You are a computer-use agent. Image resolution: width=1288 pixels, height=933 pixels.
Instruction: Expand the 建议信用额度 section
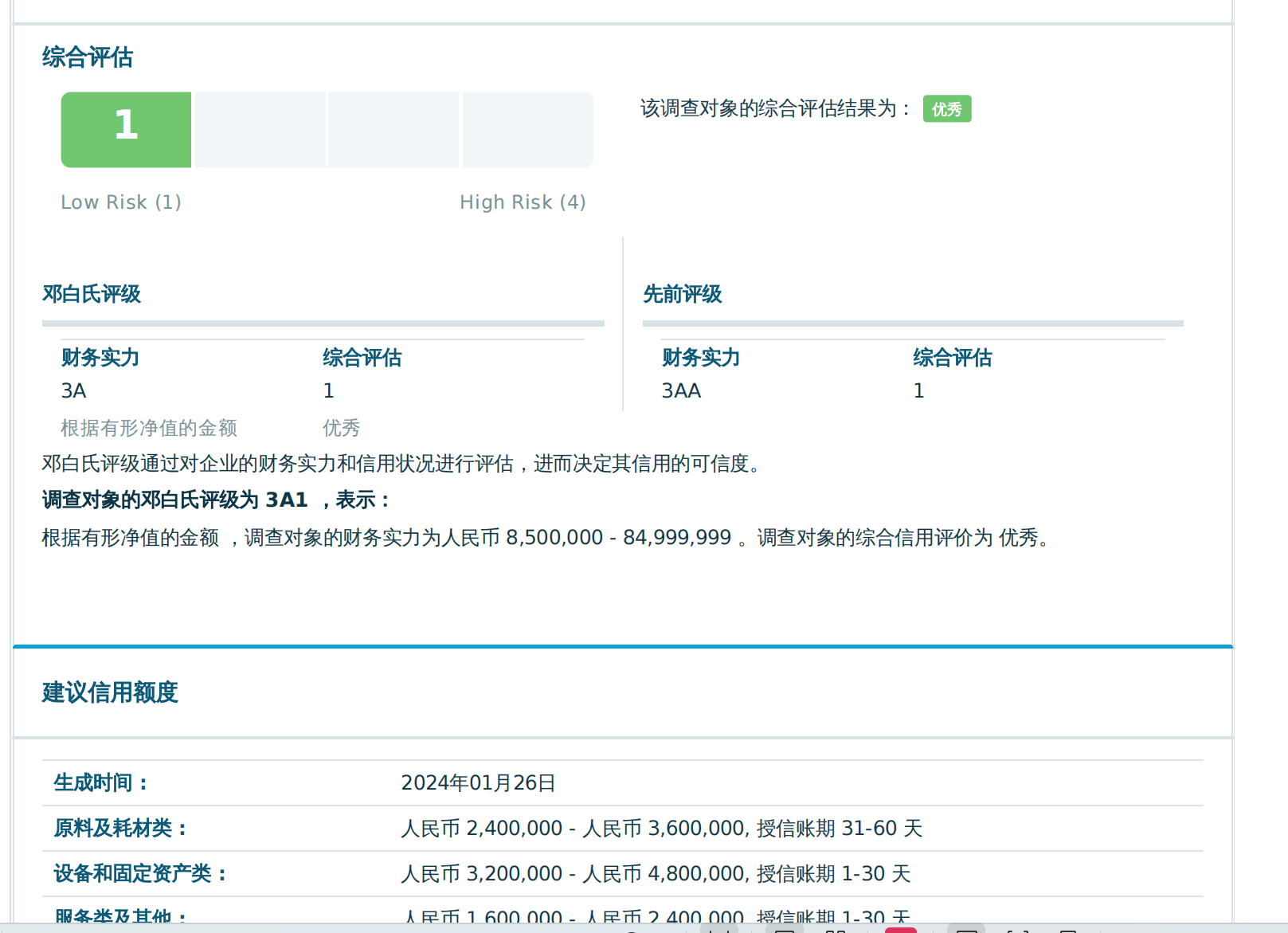tap(111, 692)
